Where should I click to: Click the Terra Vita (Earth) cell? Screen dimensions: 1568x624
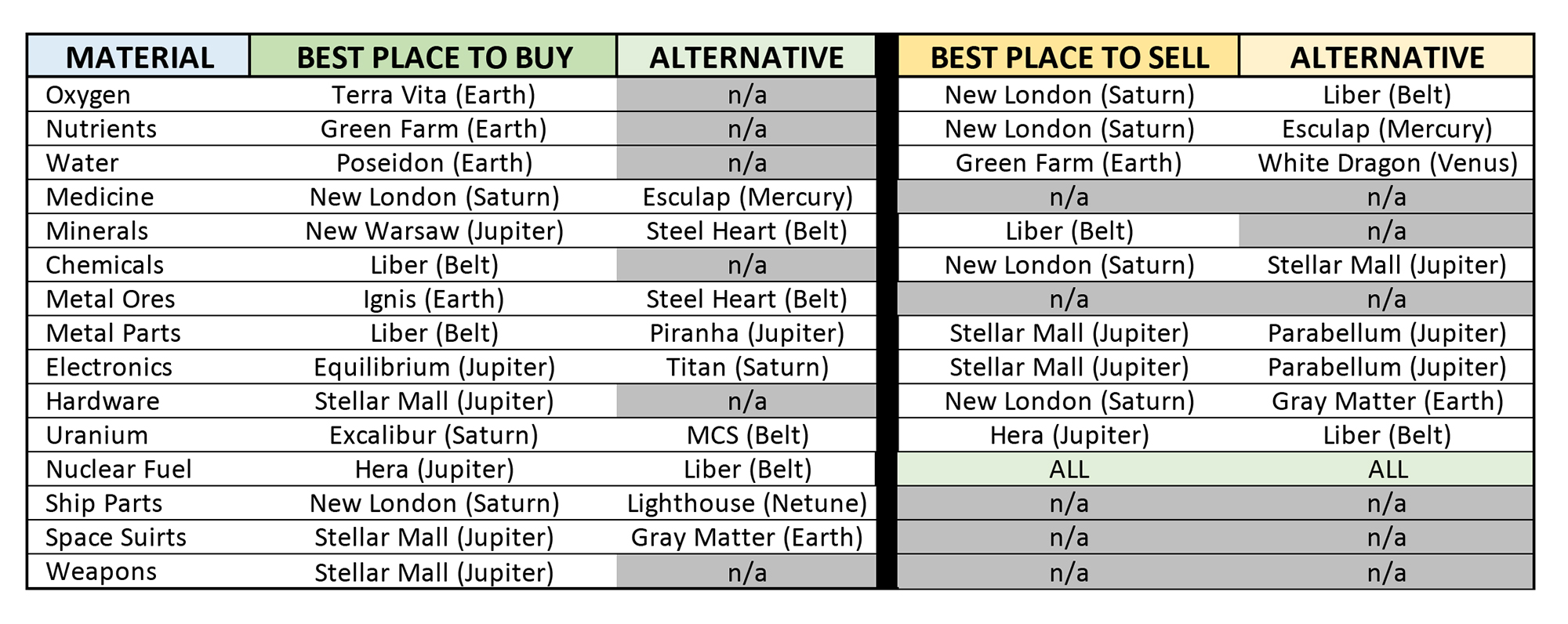[434, 95]
